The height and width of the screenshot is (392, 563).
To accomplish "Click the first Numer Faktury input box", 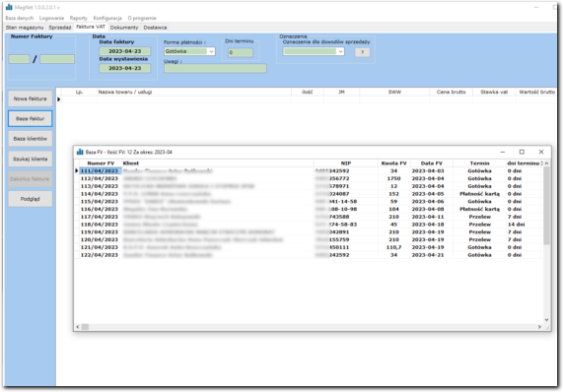I will [x=19, y=59].
